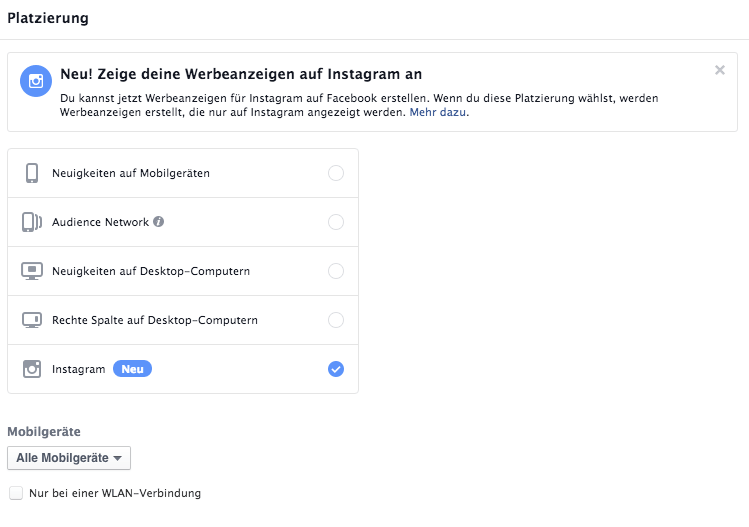Show Audience Network info tooltip icon
The width and height of the screenshot is (749, 527).
[x=159, y=222]
